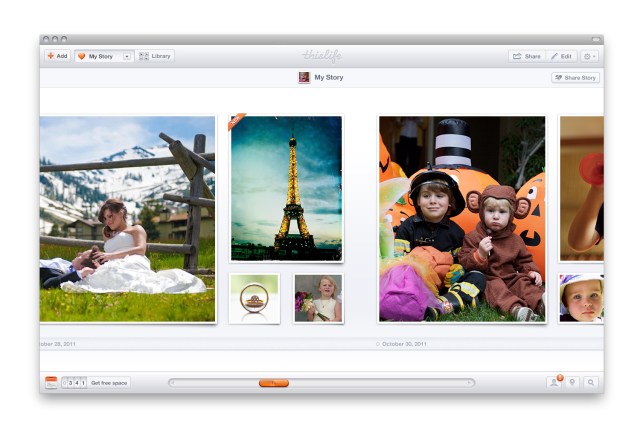640x426 pixels.
Task: Open the gear settings dropdown
Action: (589, 56)
